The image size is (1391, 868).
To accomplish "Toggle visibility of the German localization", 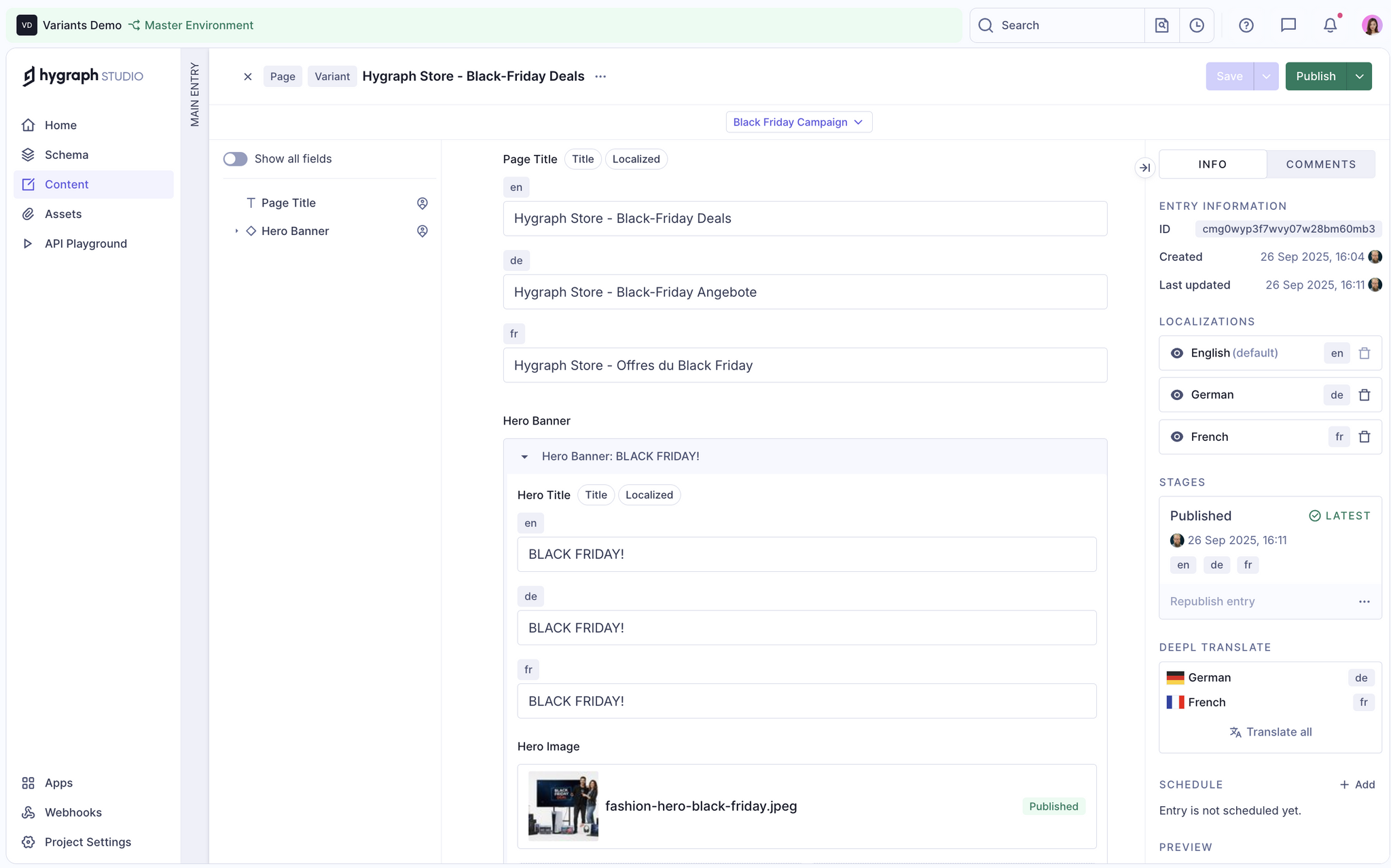I will point(1176,395).
